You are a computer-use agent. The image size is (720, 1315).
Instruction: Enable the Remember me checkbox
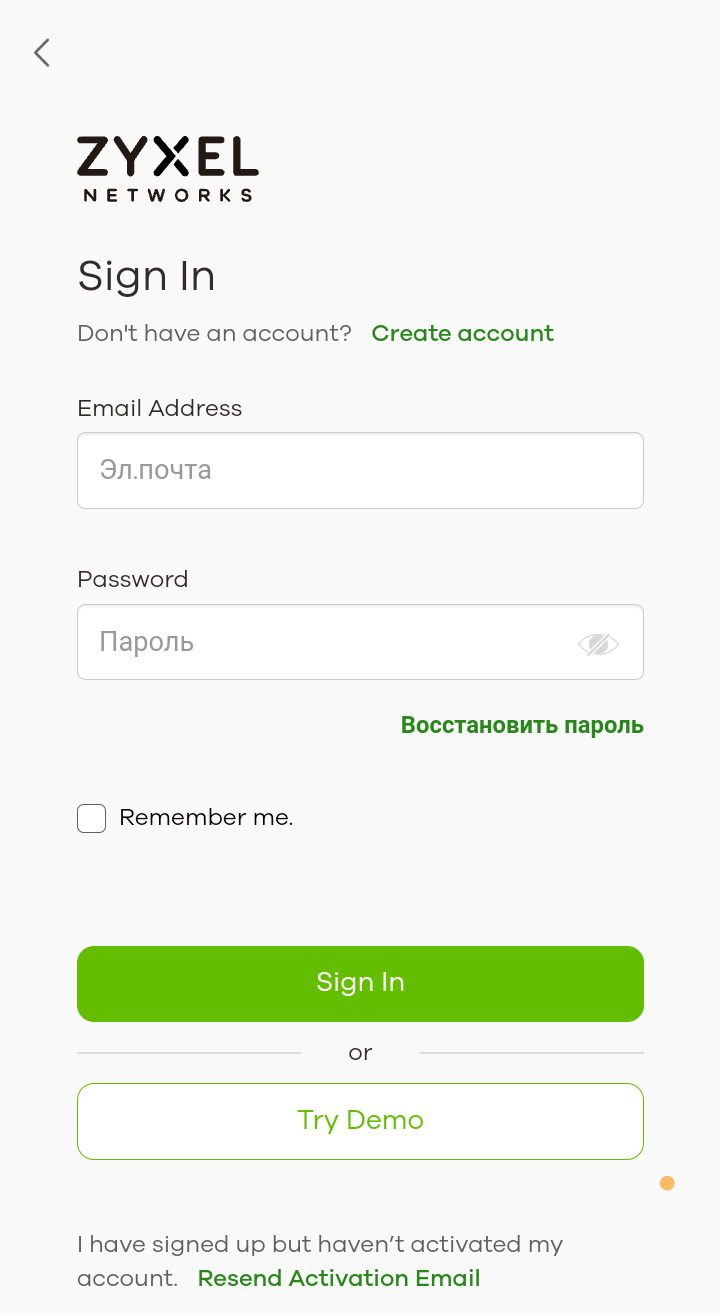(92, 819)
